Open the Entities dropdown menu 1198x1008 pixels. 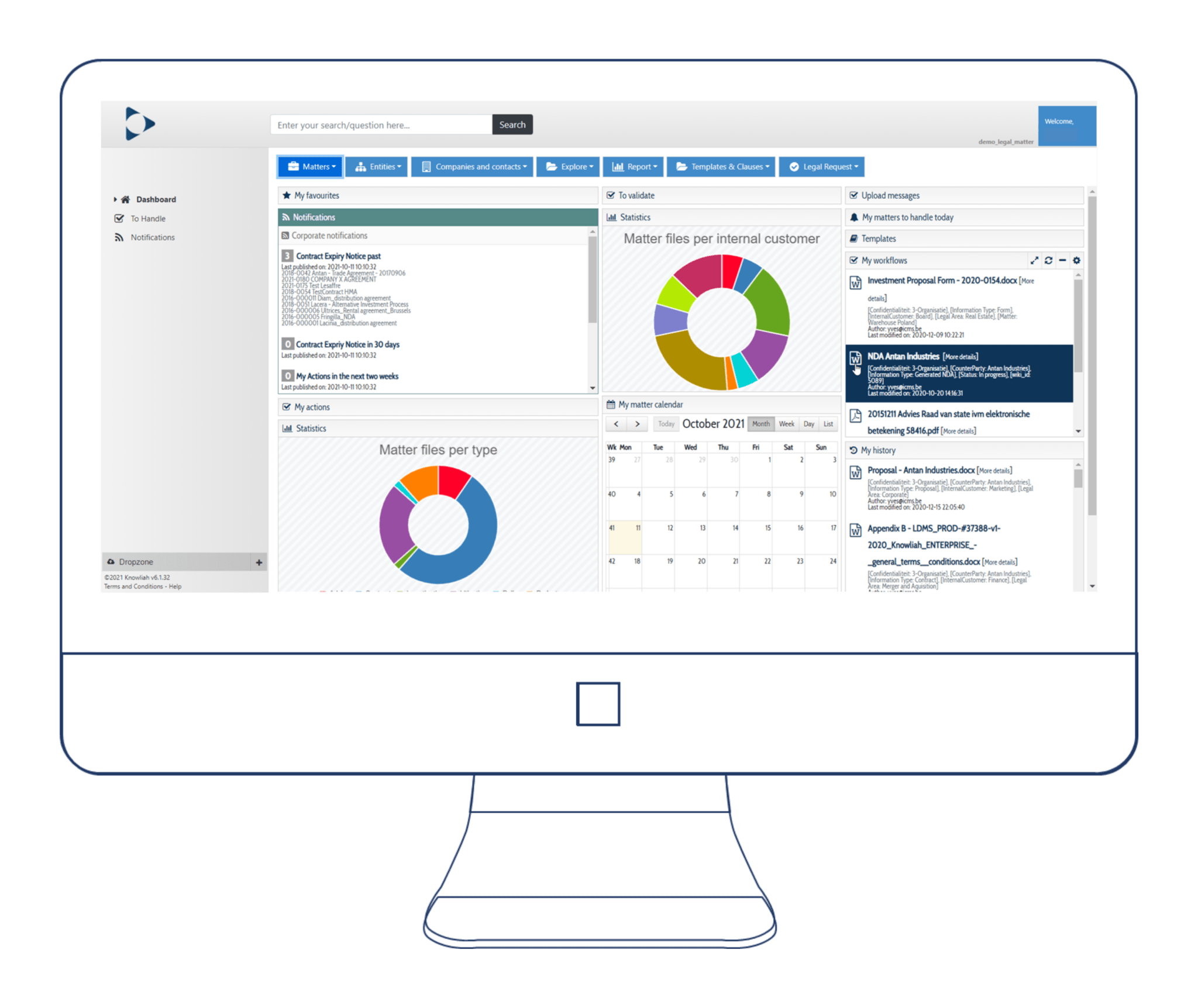point(377,167)
